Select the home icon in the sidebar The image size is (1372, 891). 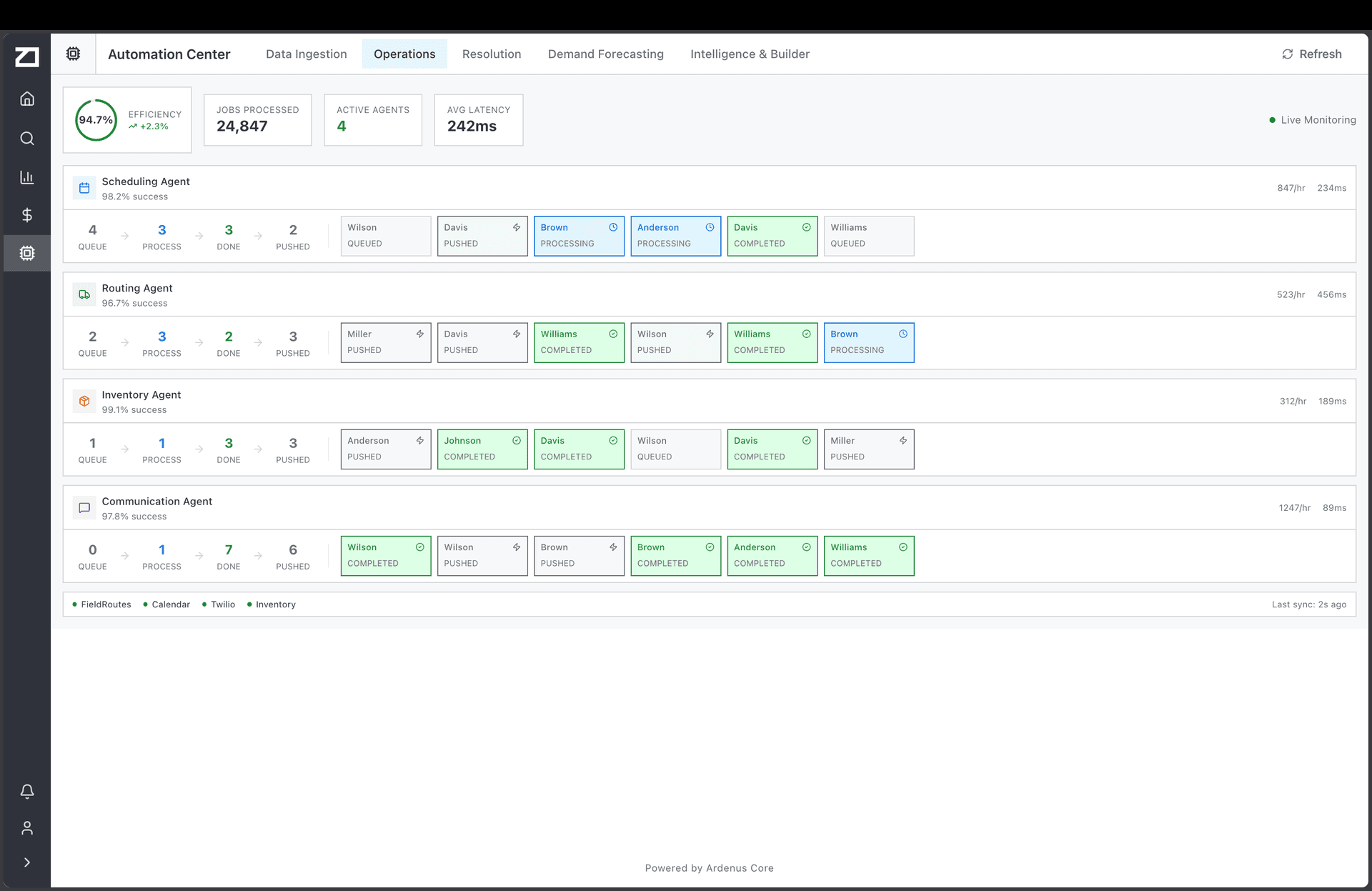coord(26,99)
